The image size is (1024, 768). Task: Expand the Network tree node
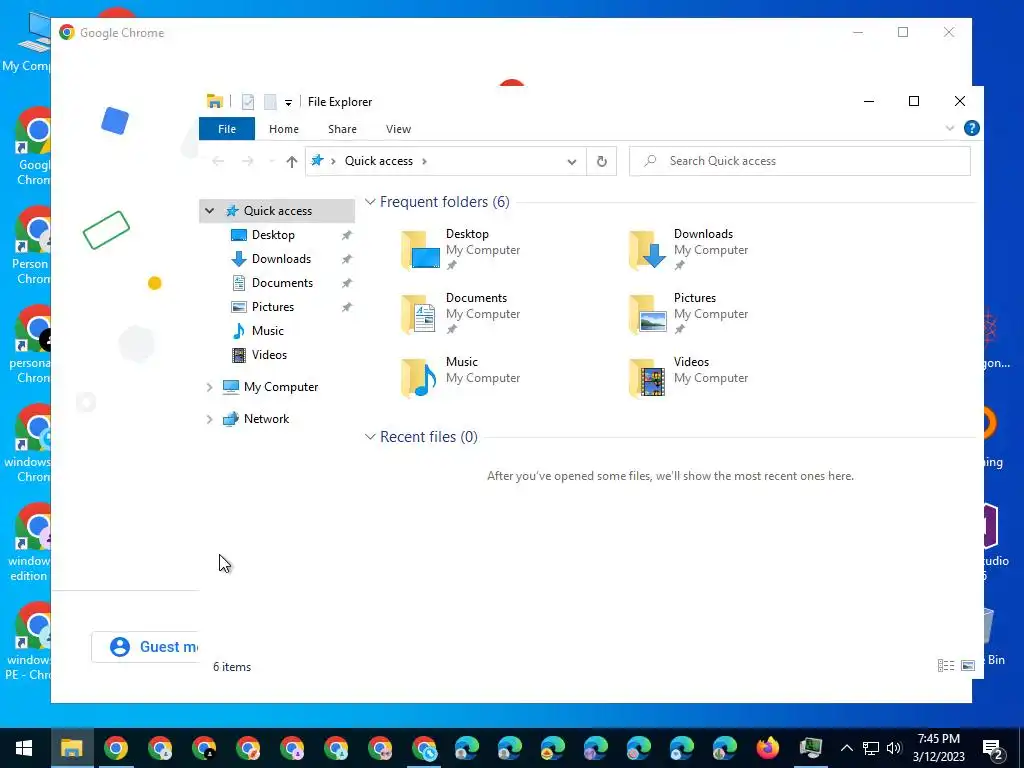click(210, 419)
